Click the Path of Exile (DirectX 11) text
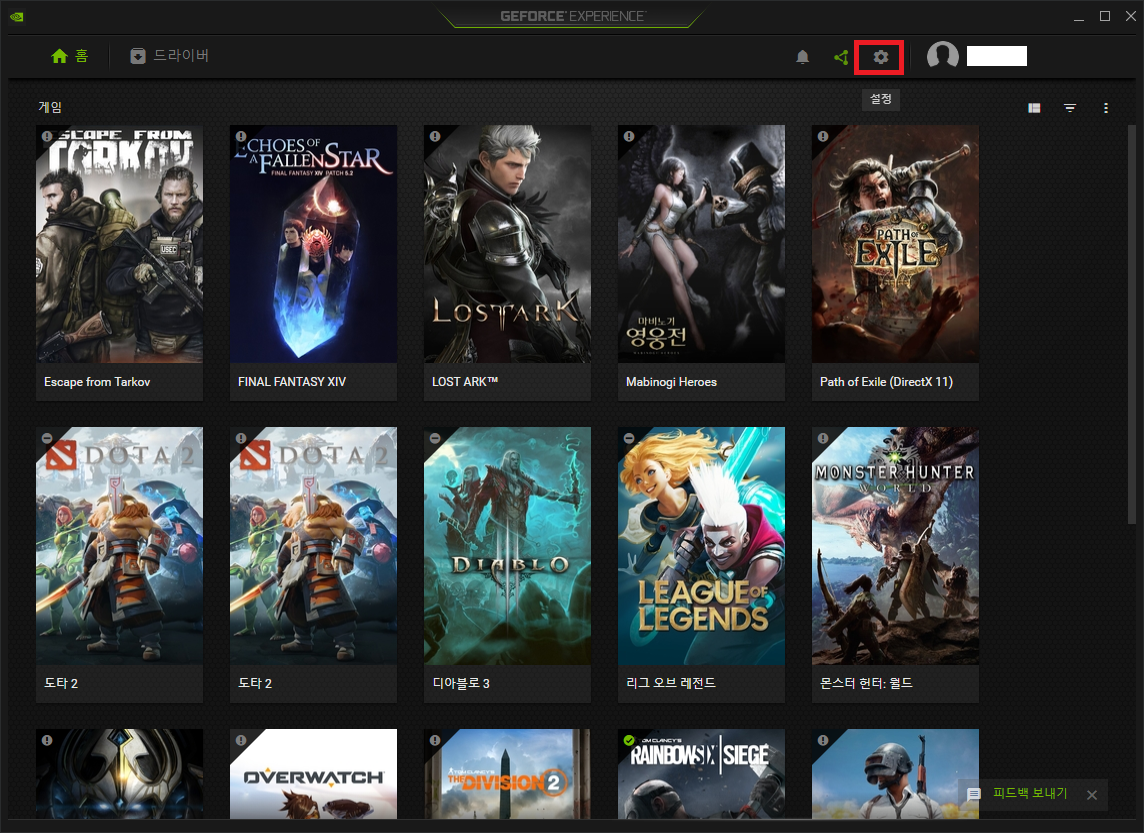Screen dimensions: 1144x833 [x=886, y=381]
